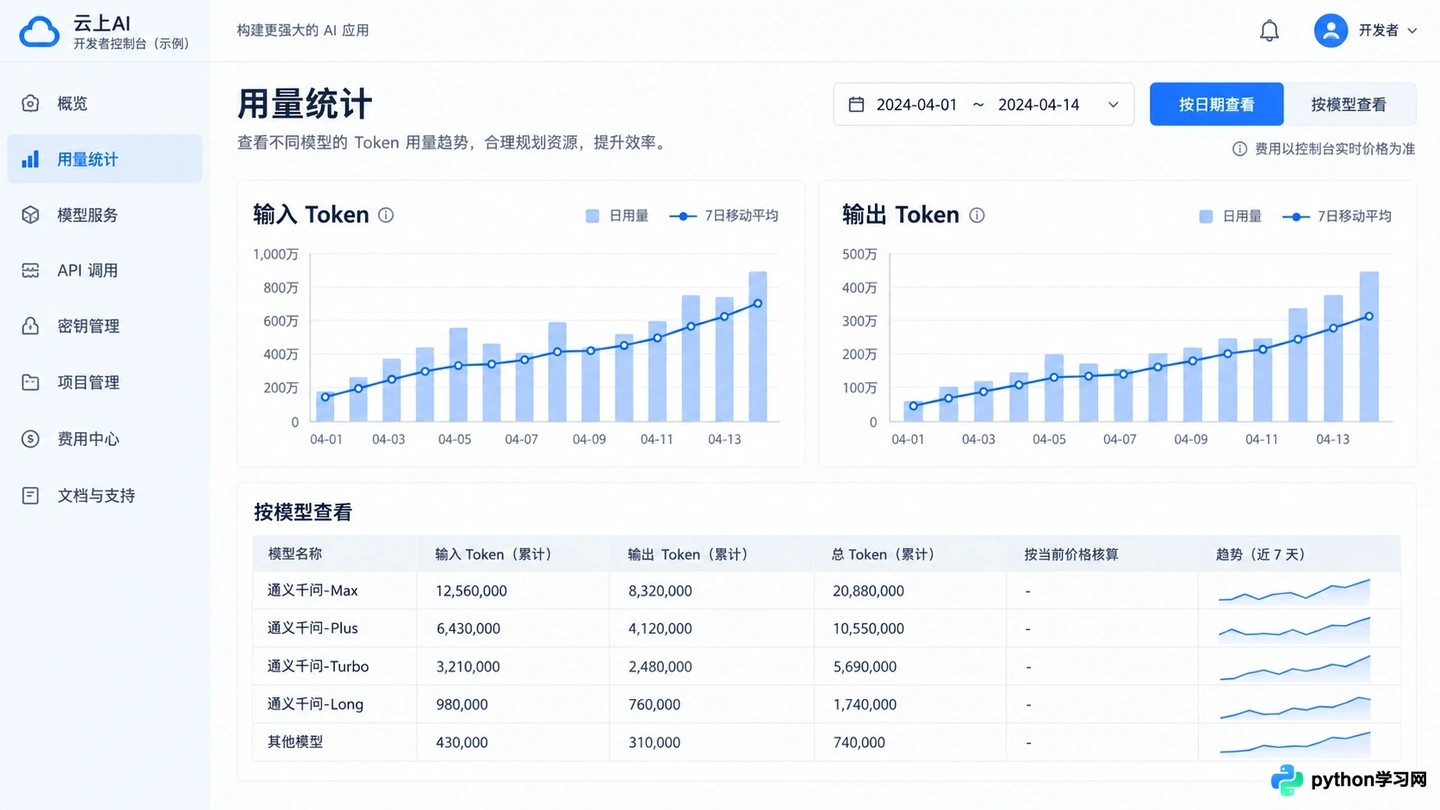The height and width of the screenshot is (810, 1440).
Task: Click the 密钥管理 lock icon
Action: pyautogui.click(x=31, y=326)
